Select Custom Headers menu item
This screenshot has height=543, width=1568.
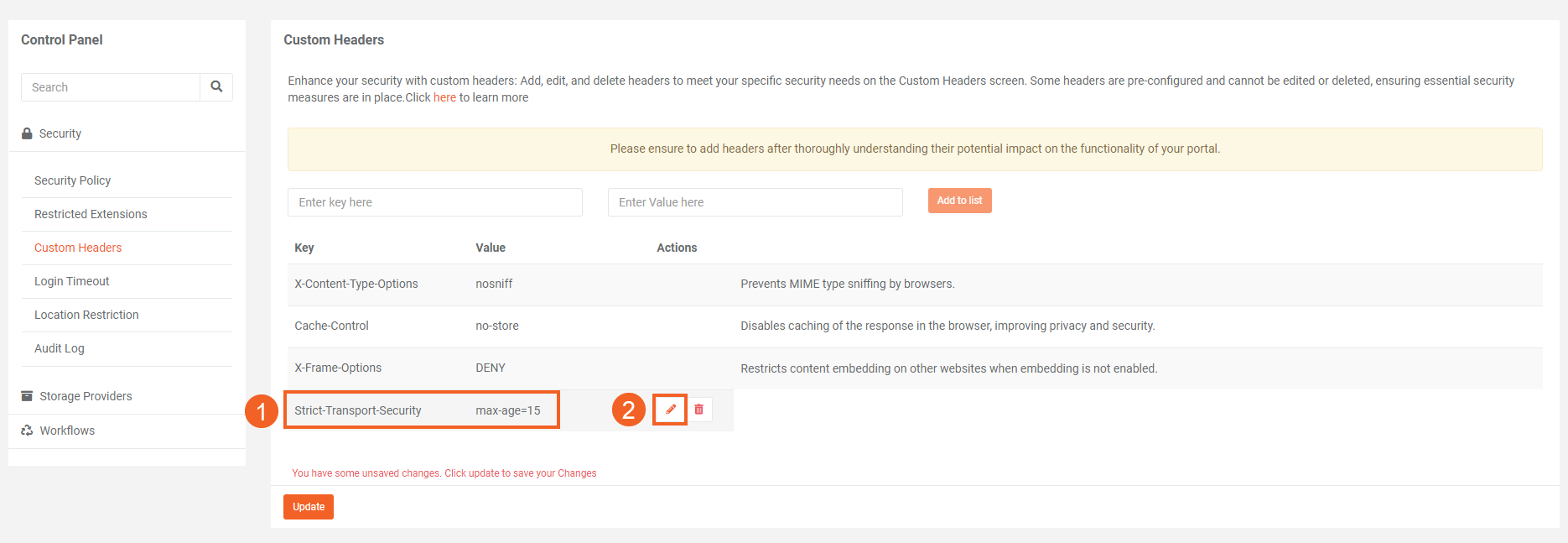pyautogui.click(x=78, y=248)
